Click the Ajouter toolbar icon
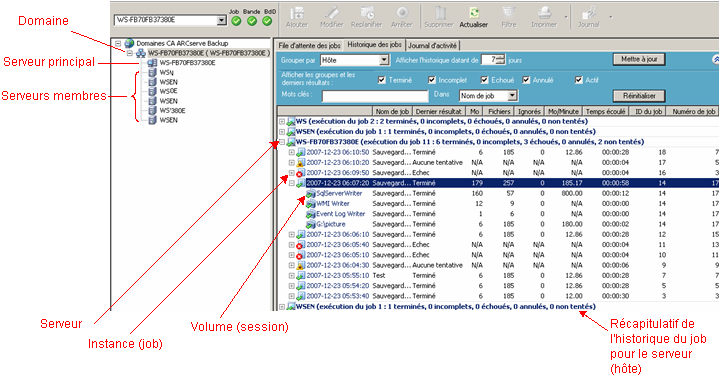Image resolution: width=720 pixels, height=386 pixels. point(297,13)
